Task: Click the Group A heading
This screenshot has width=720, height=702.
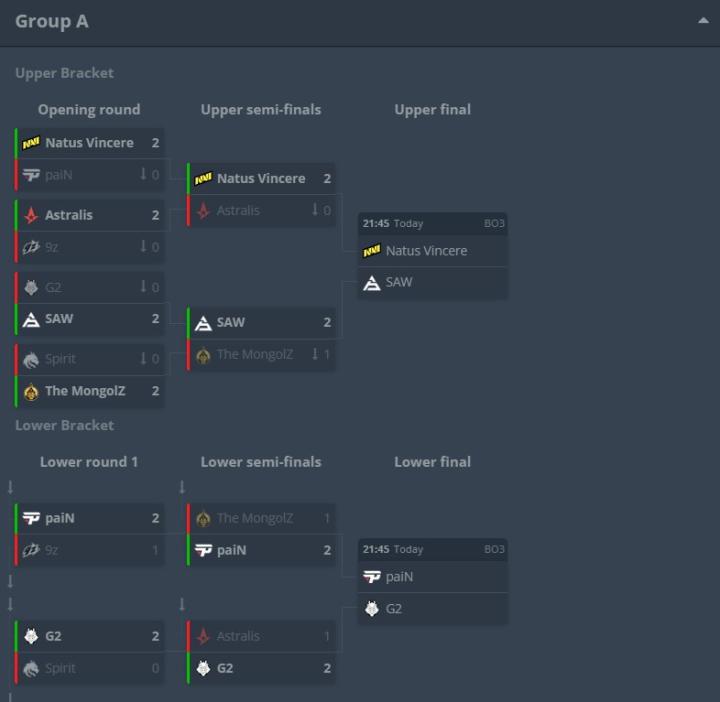Action: coord(52,21)
